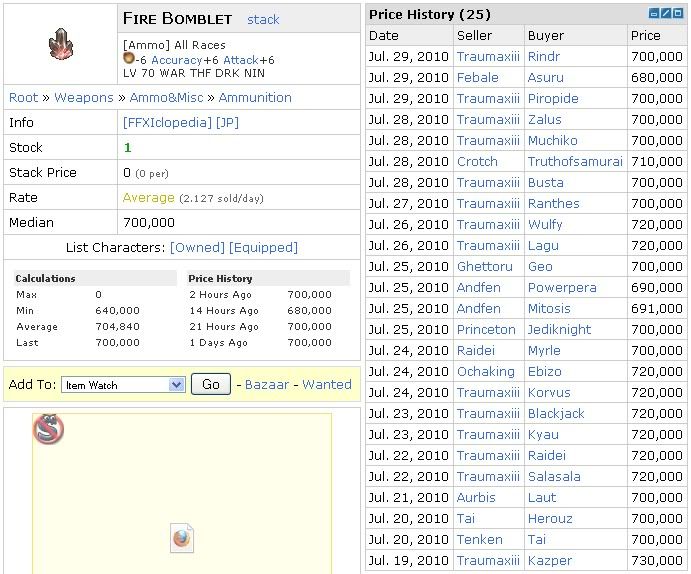This screenshot has width=691, height=574.
Task: Click the slash icon in Price History header
Action: click(x=666, y=13)
